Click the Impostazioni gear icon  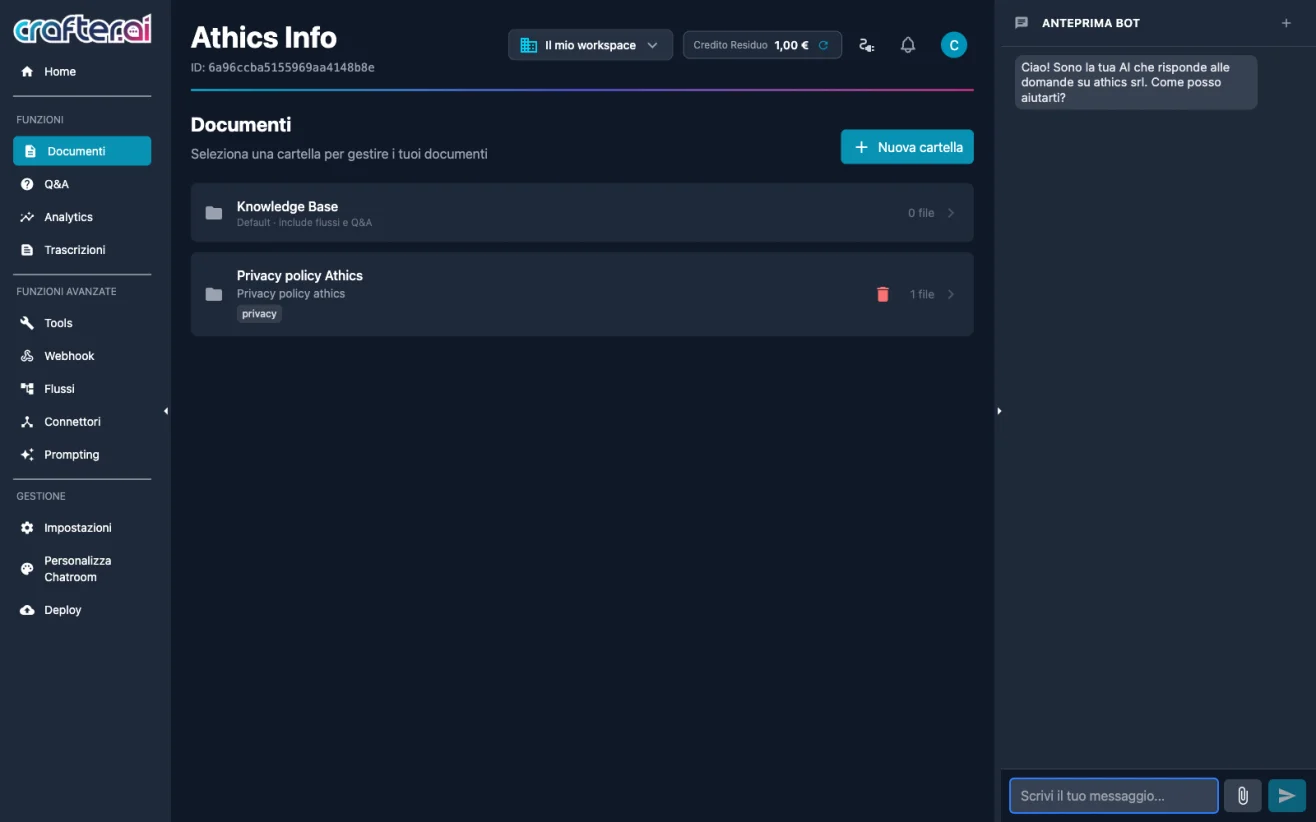click(x=27, y=528)
